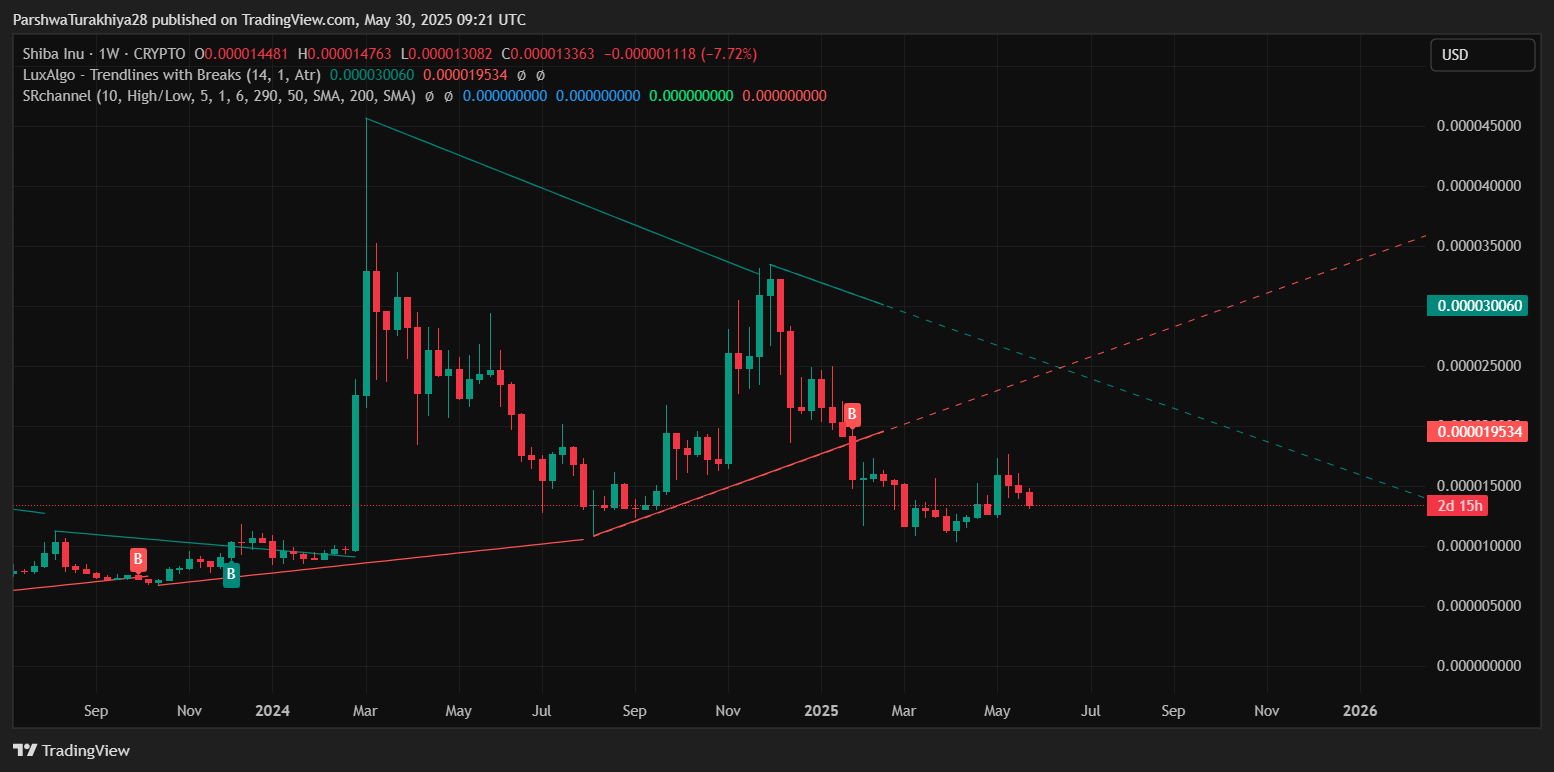Click the 2024 label on time axis

[272, 711]
